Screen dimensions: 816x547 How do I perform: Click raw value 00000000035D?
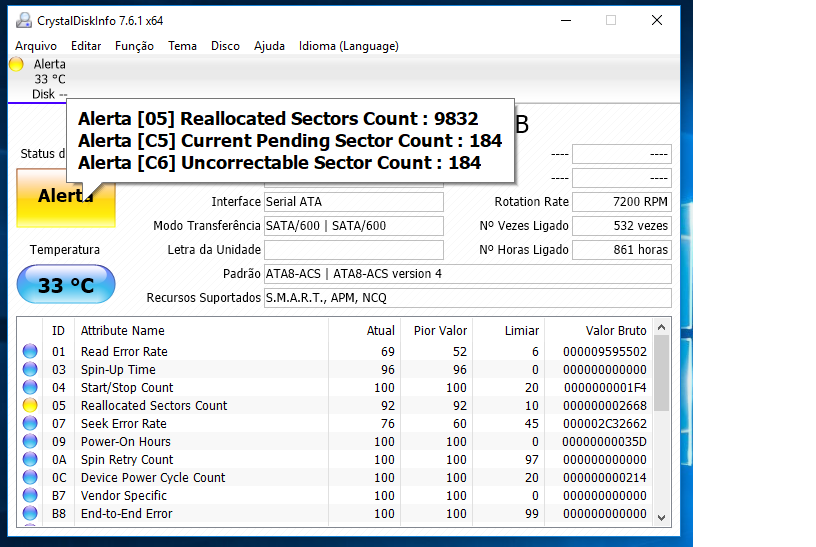click(605, 441)
